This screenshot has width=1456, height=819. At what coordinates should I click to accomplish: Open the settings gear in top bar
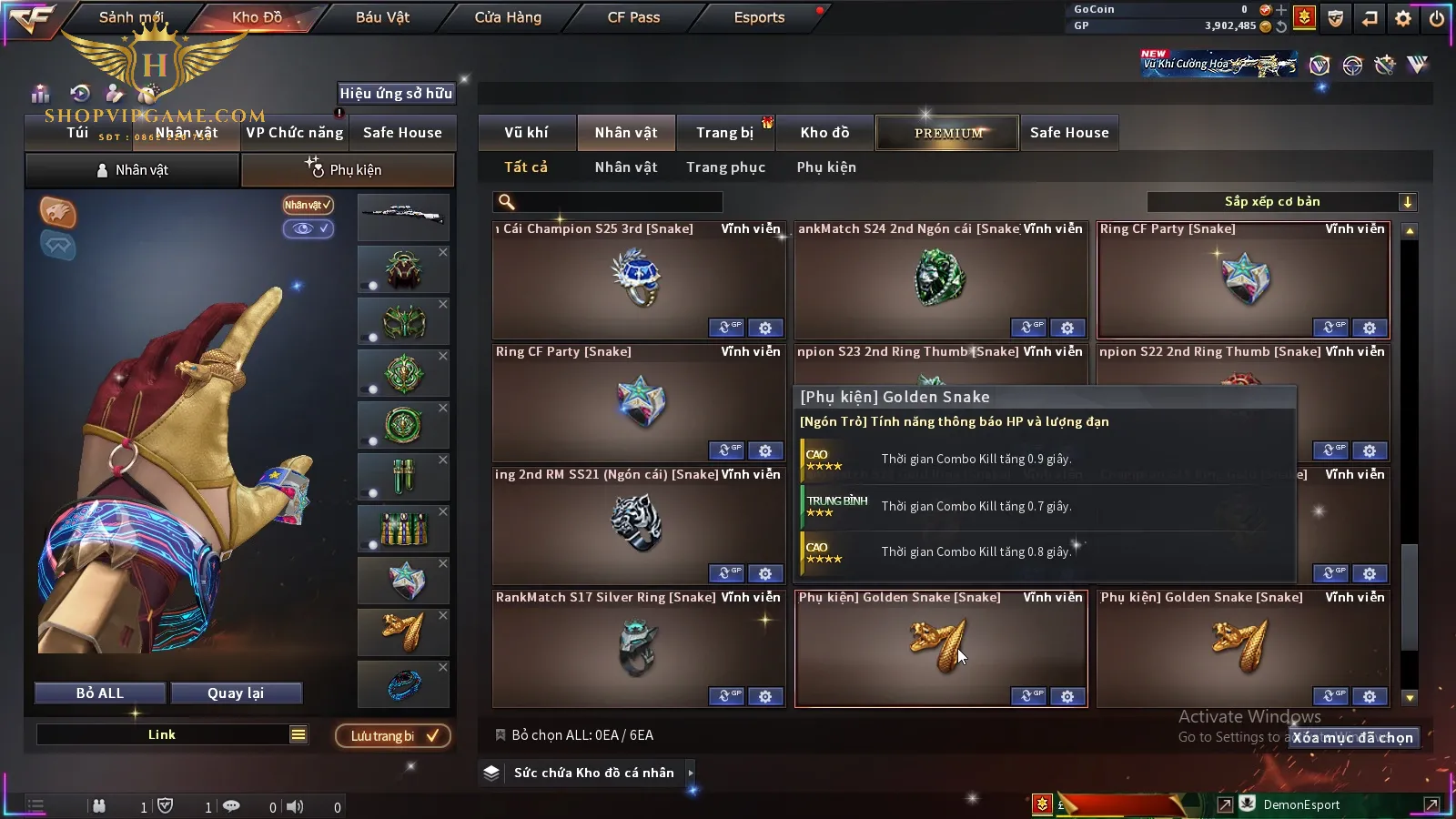click(x=1403, y=18)
